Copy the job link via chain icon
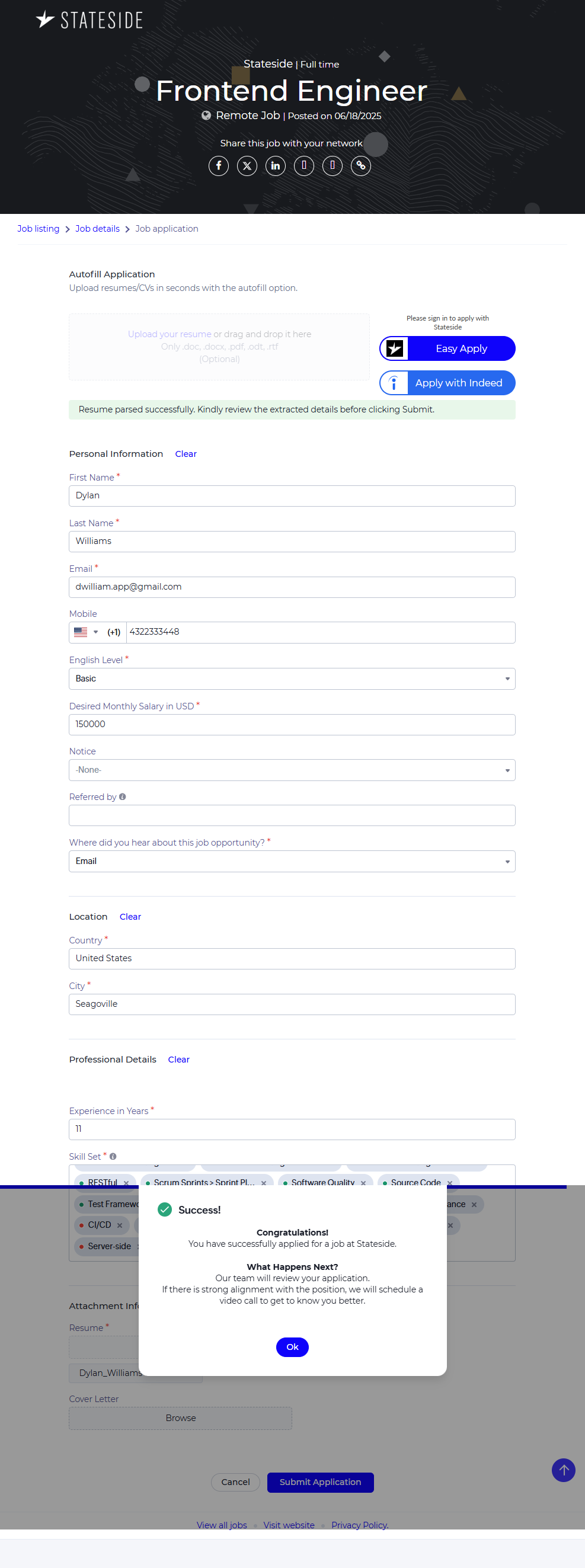Viewport: 585px width, 1568px height. coord(361,165)
